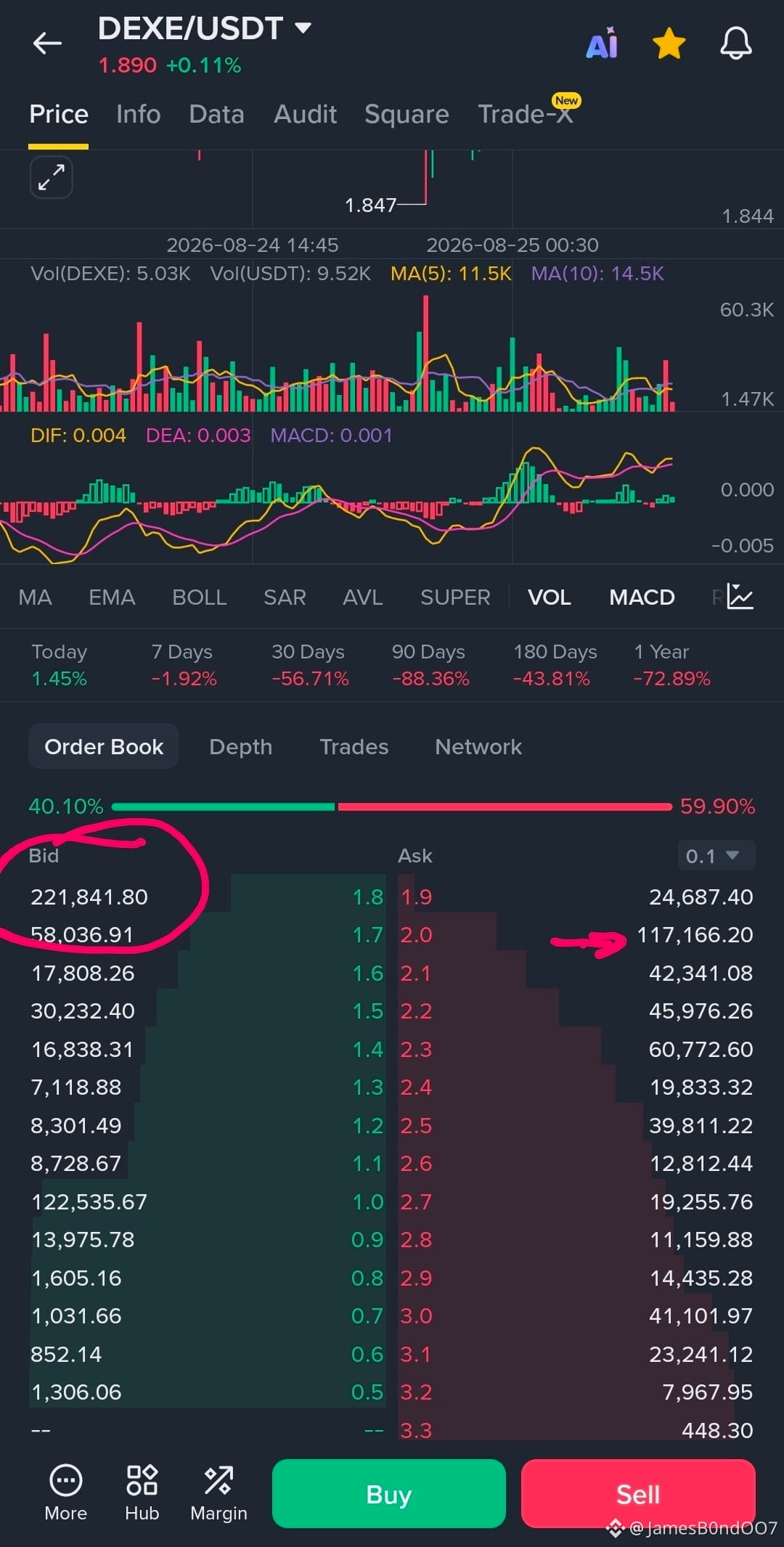
Task: Switch to the Square tab
Action: [407, 115]
